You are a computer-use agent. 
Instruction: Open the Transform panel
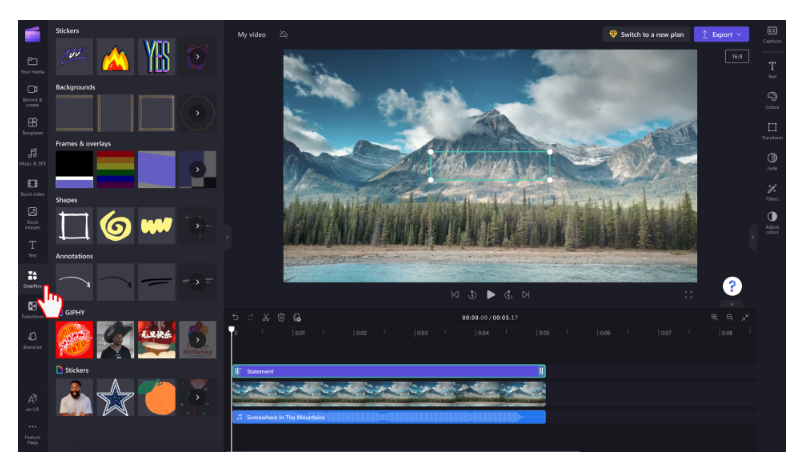pyautogui.click(x=772, y=131)
